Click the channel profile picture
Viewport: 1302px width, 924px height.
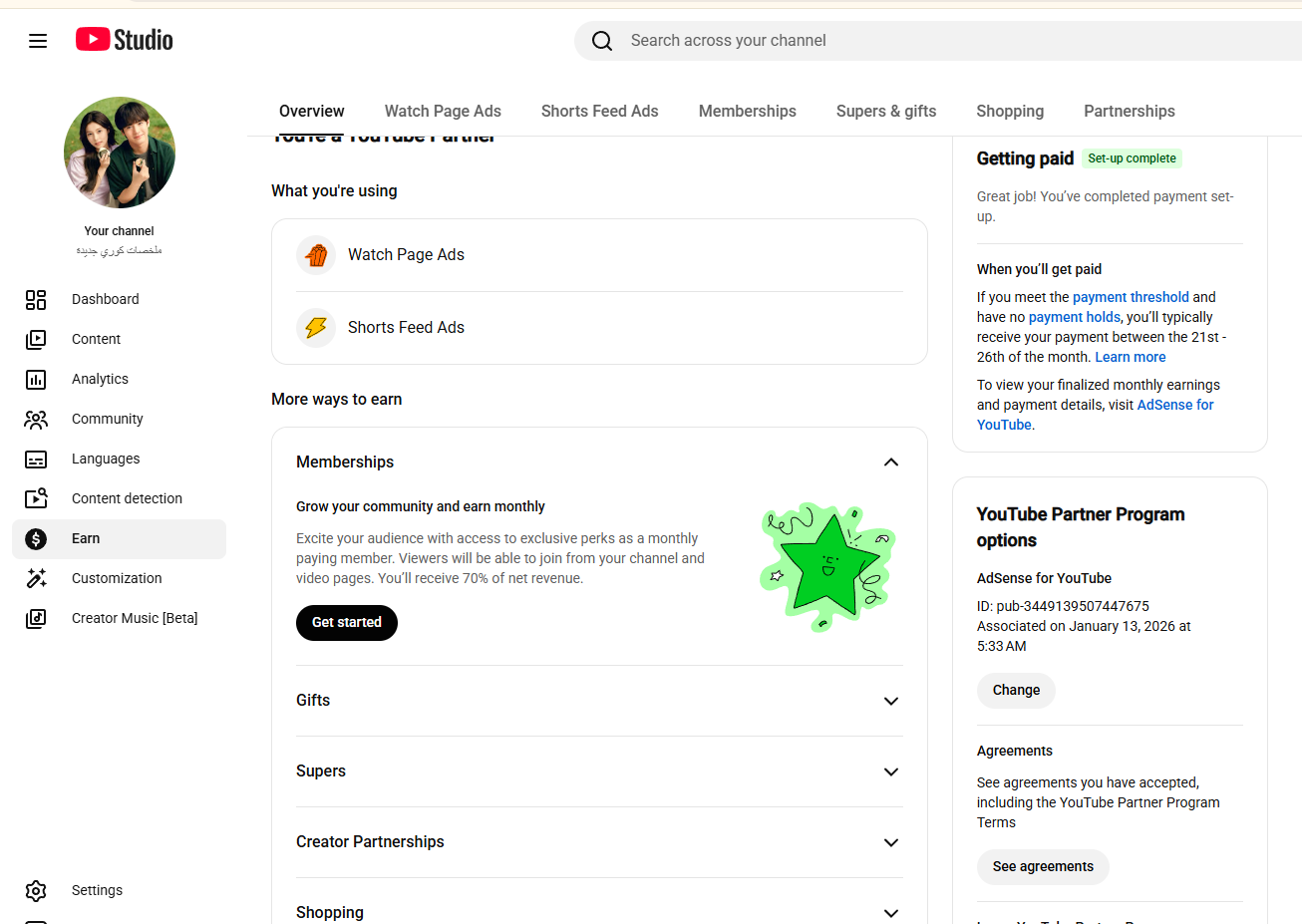coord(120,153)
